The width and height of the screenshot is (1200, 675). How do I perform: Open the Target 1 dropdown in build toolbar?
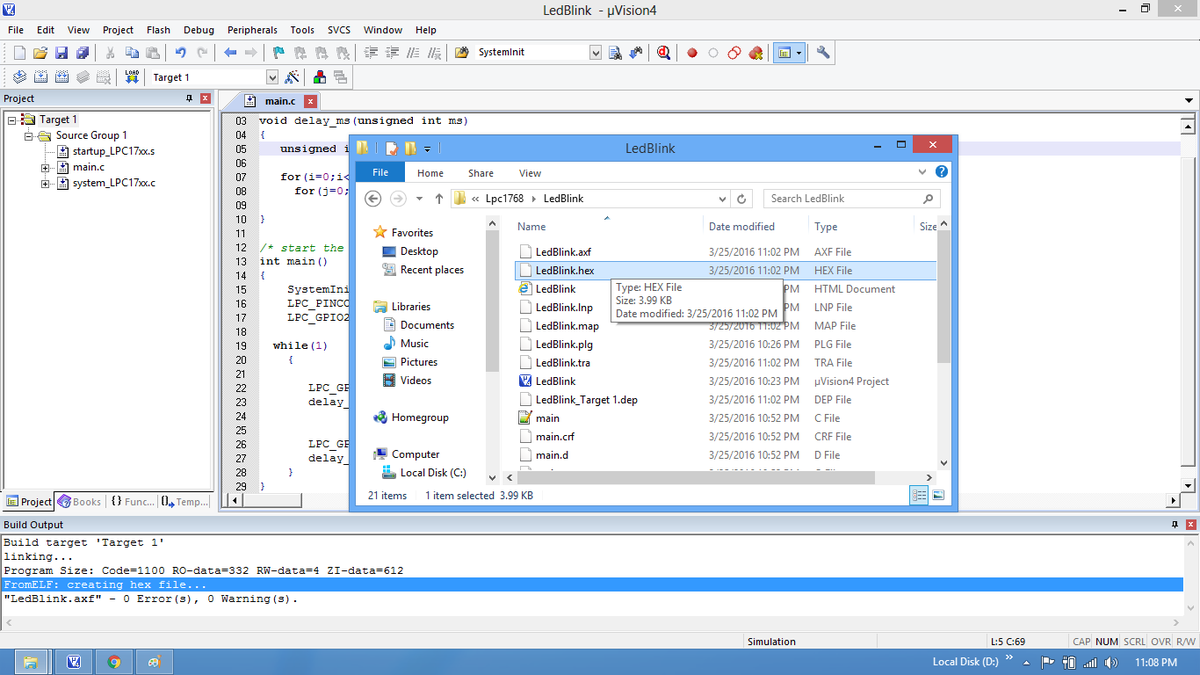tap(272, 77)
